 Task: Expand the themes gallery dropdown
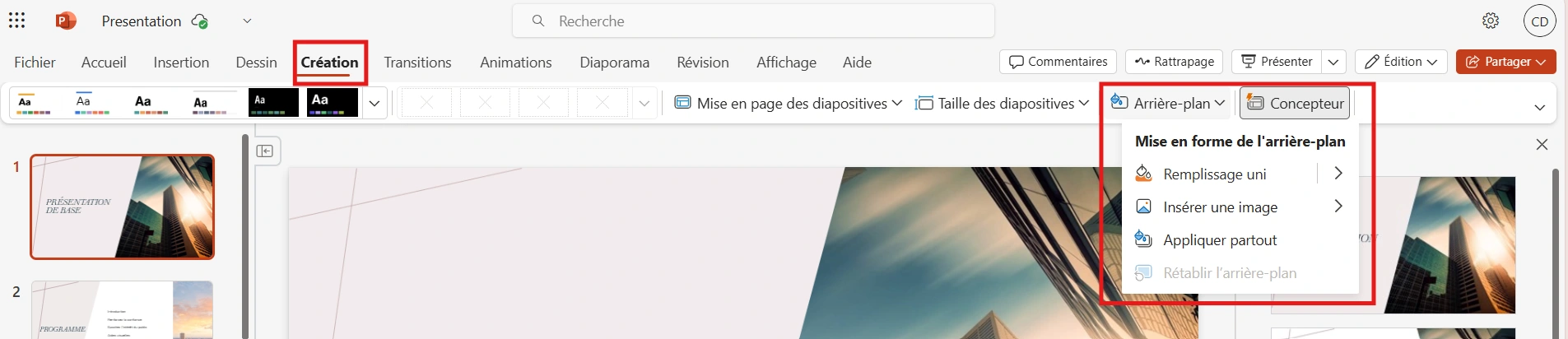(375, 104)
